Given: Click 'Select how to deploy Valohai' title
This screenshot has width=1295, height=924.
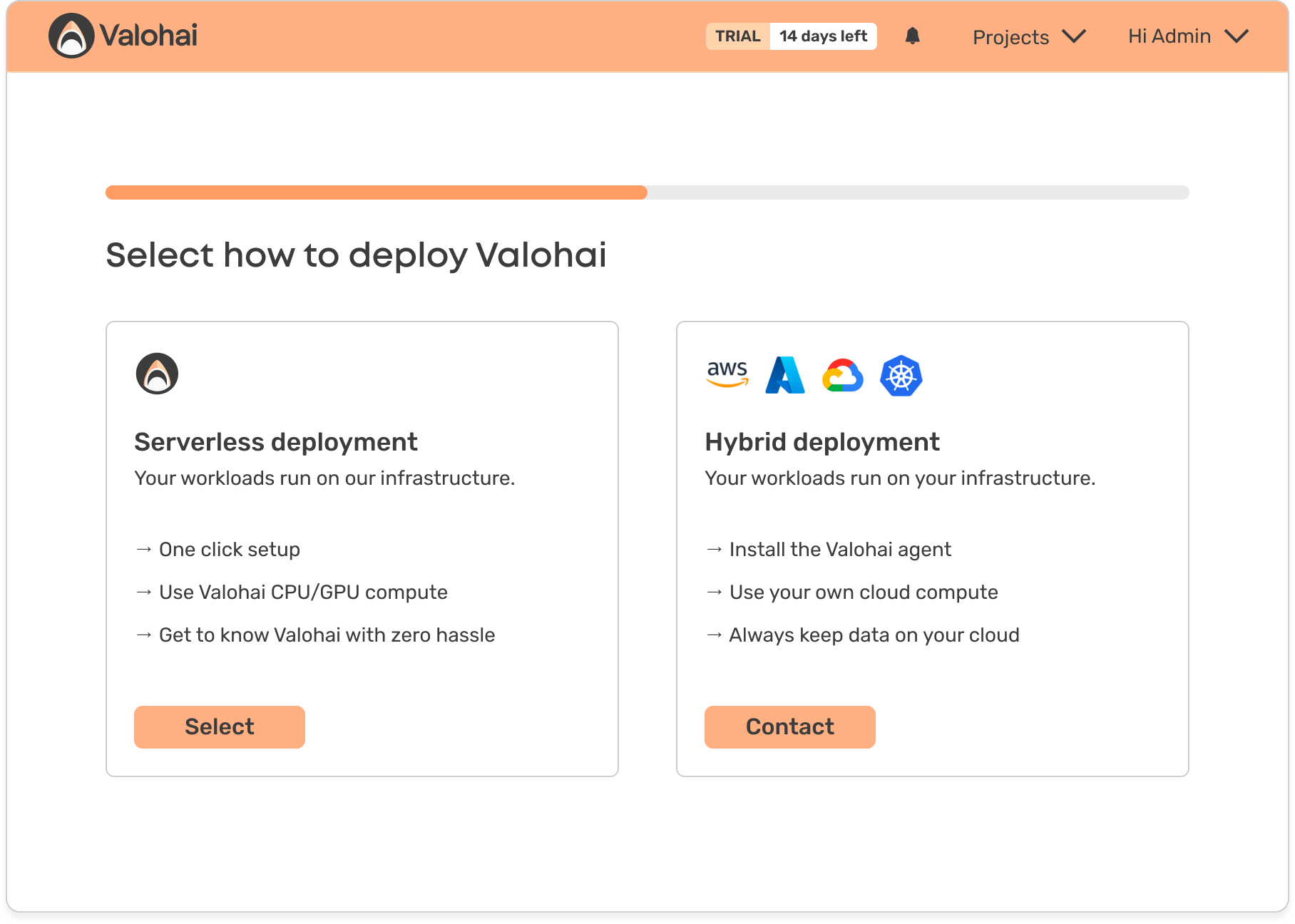Looking at the screenshot, I should pos(357,255).
